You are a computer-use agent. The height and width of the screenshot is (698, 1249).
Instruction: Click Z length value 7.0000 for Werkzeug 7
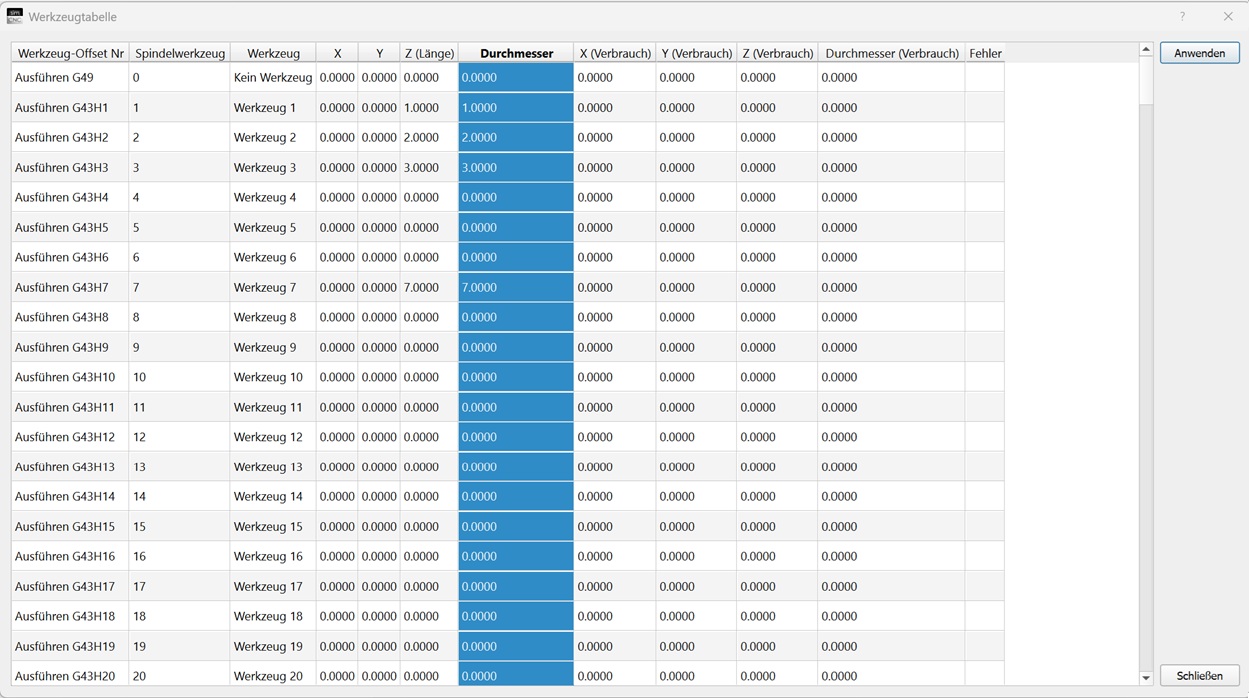click(429, 287)
